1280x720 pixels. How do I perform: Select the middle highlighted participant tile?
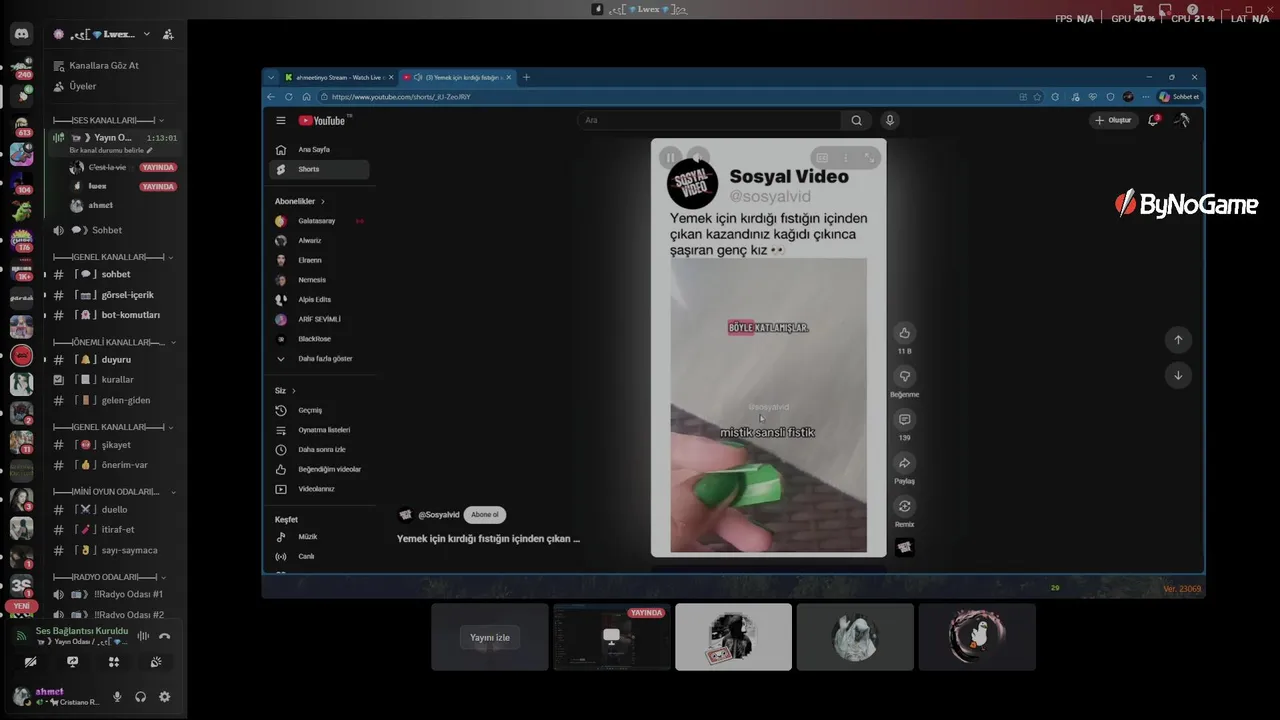click(733, 637)
